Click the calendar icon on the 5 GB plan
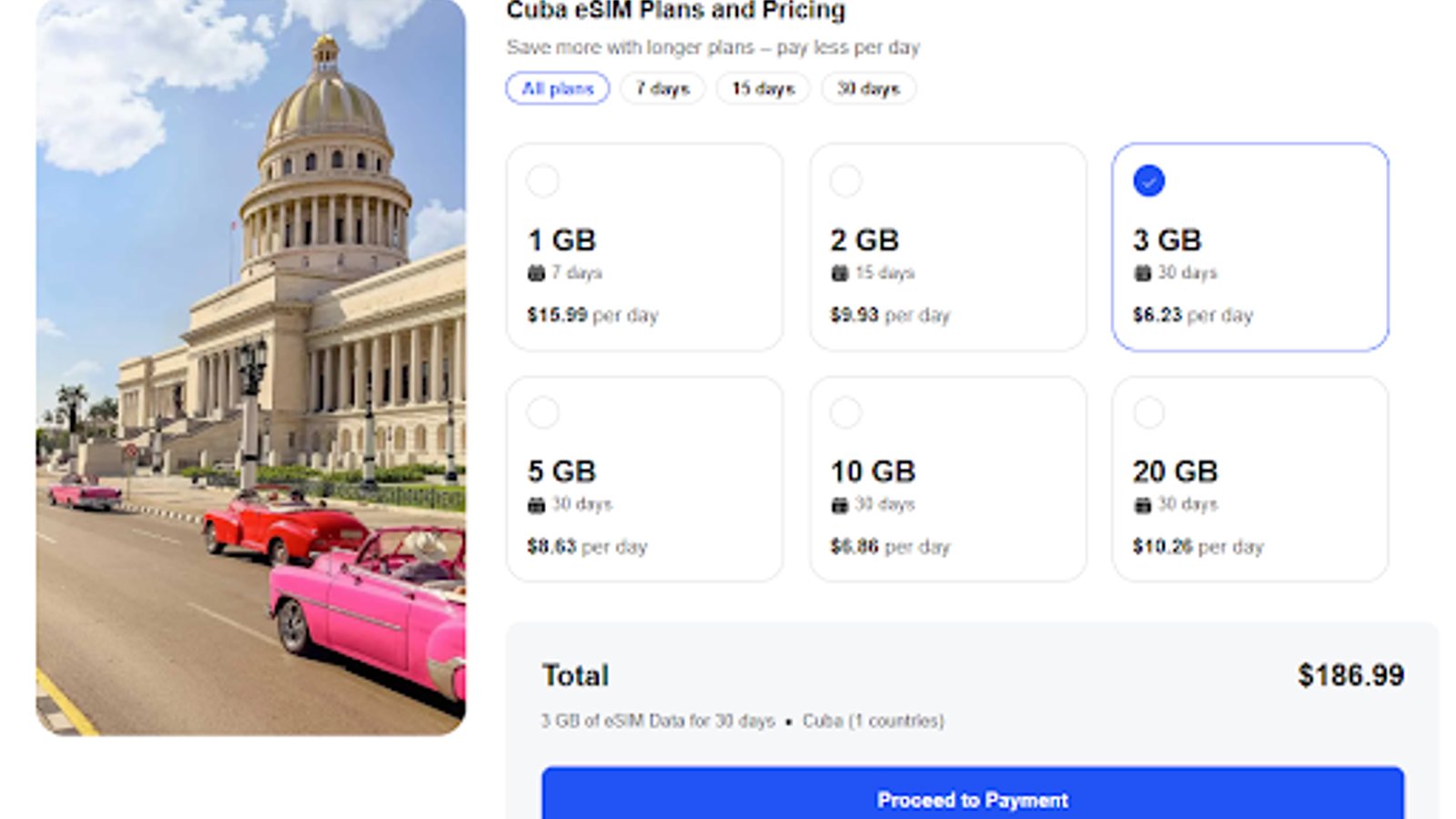Viewport: 1456px width, 819px height. point(536,505)
